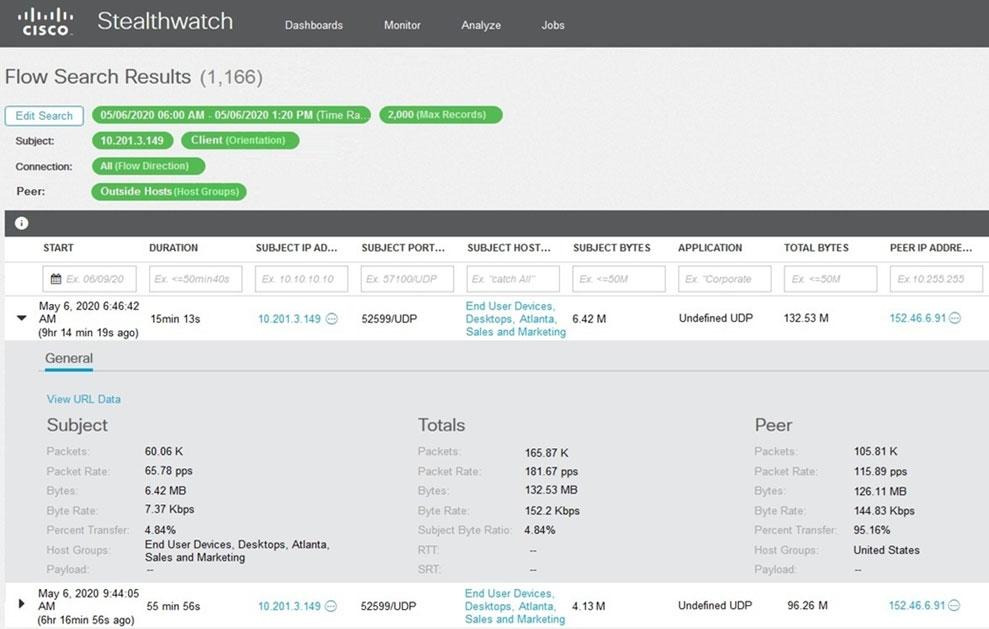Click the Outside Hosts host groups pill

(x=168, y=191)
